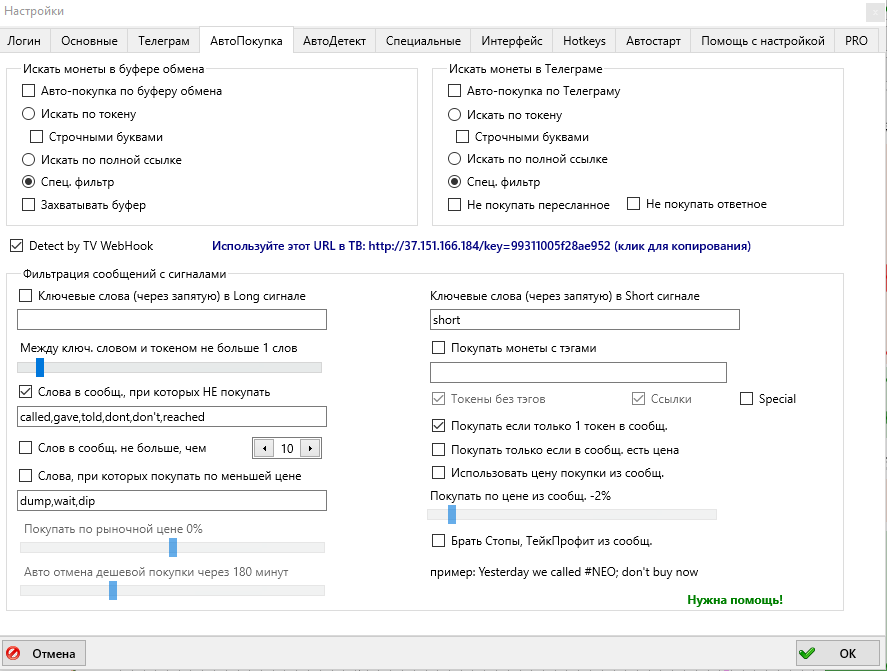The height and width of the screenshot is (671, 887).
Task: Enable Авто-покупка по буферу обмена checkbox
Action: click(x=28, y=91)
